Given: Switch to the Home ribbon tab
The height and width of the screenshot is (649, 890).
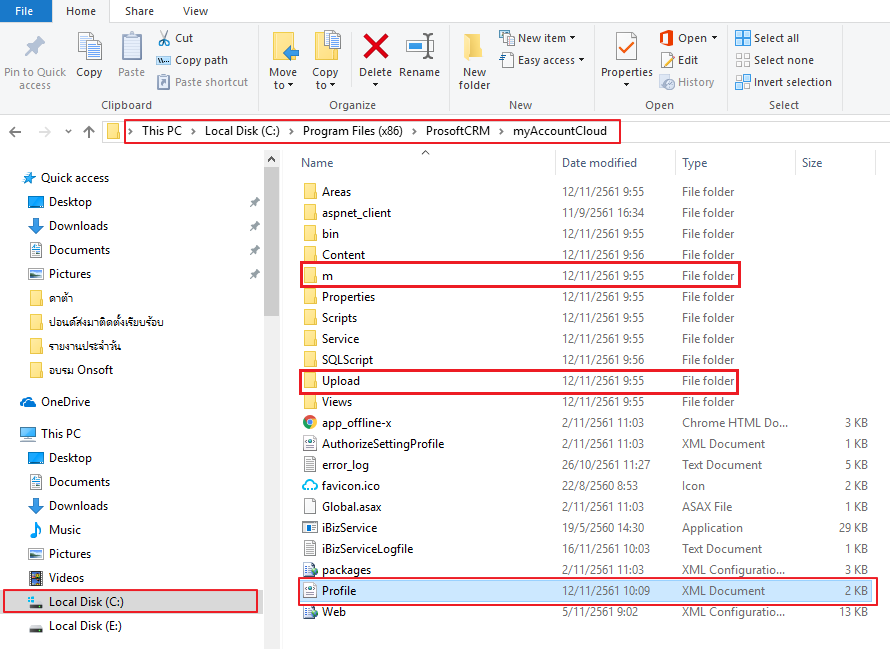Looking at the screenshot, I should (81, 11).
